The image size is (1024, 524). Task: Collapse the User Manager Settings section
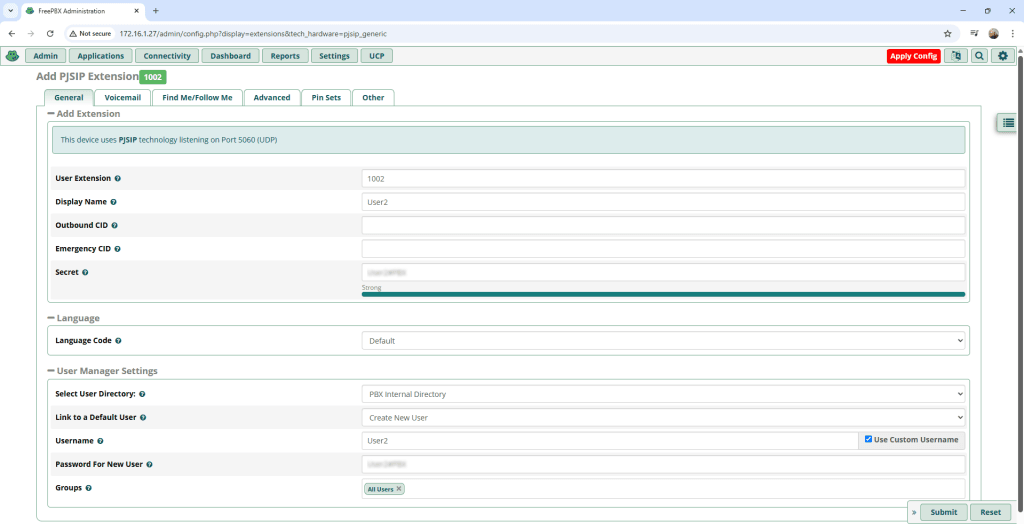(x=51, y=371)
